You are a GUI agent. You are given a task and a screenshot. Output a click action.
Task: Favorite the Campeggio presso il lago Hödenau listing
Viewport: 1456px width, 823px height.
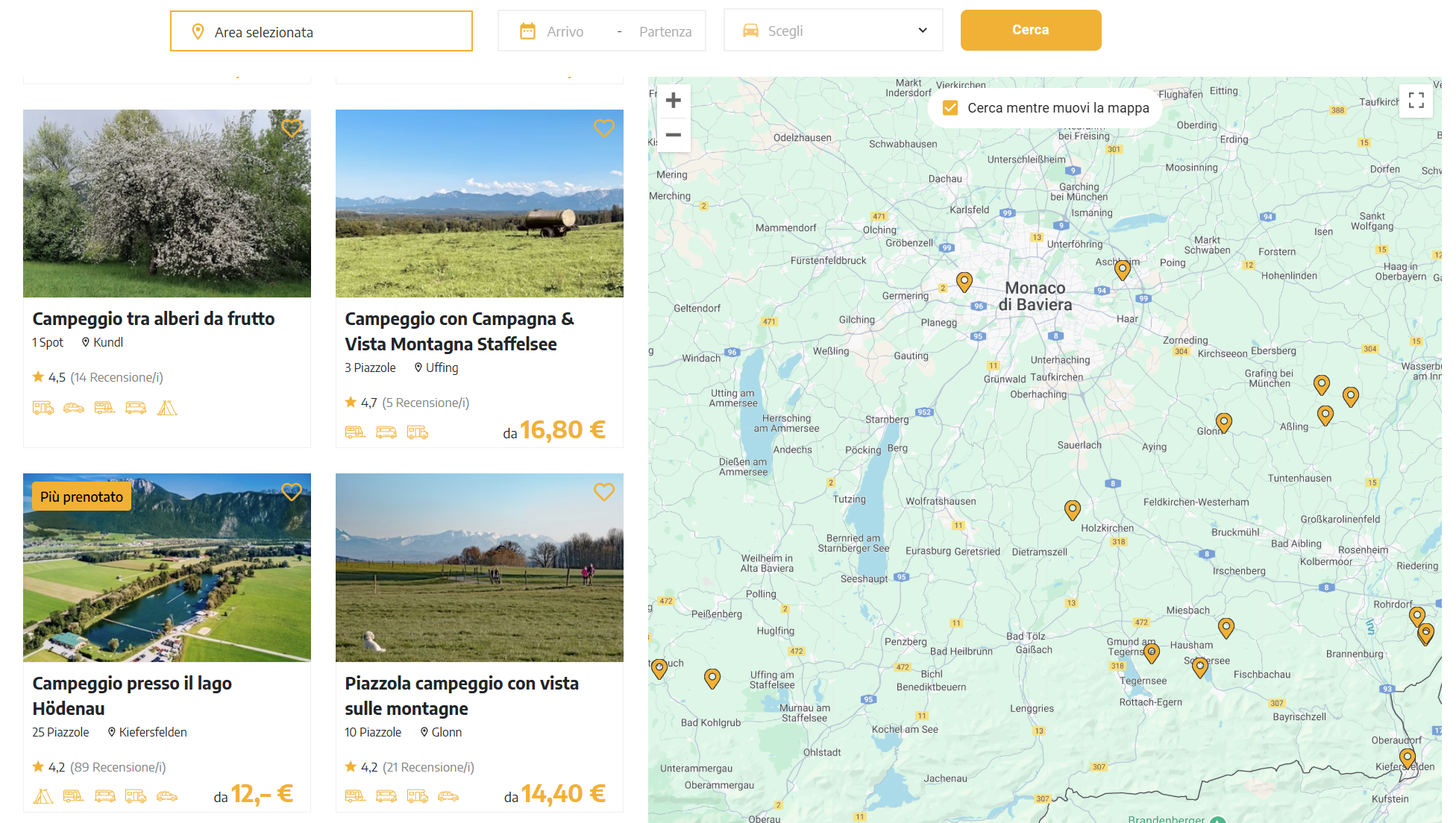coord(292,492)
